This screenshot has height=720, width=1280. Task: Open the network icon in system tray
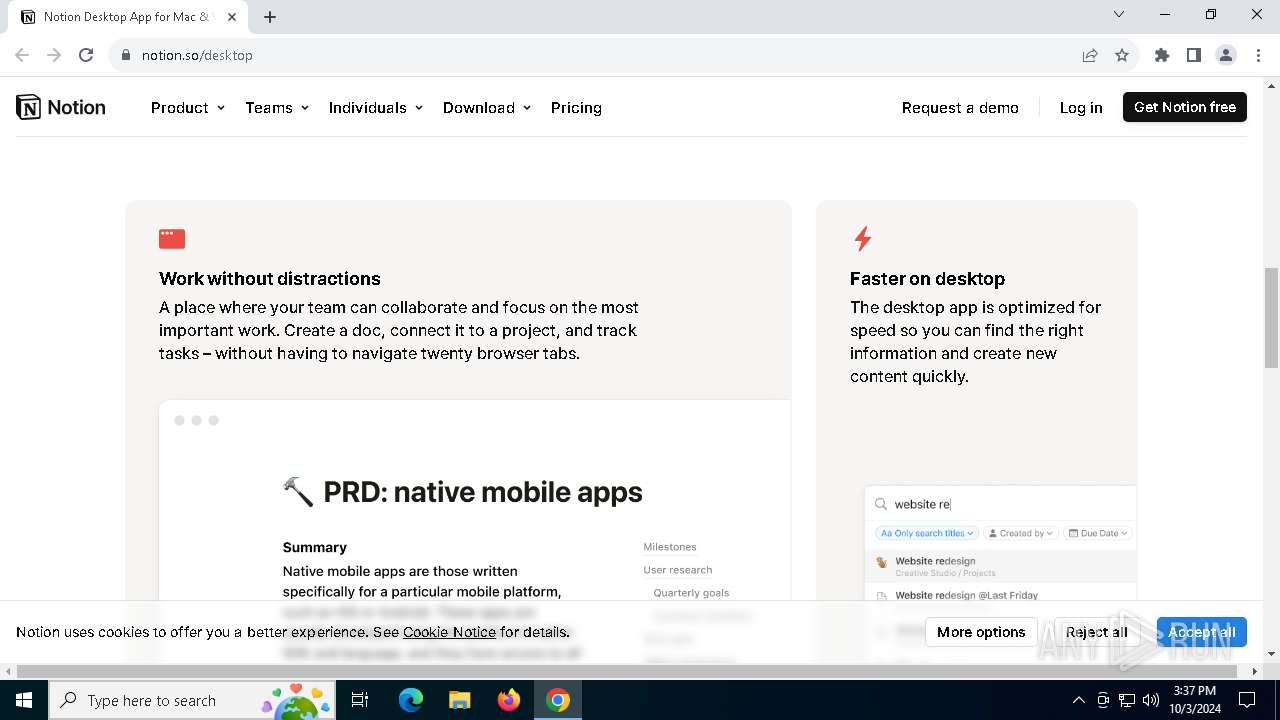[x=1127, y=700]
